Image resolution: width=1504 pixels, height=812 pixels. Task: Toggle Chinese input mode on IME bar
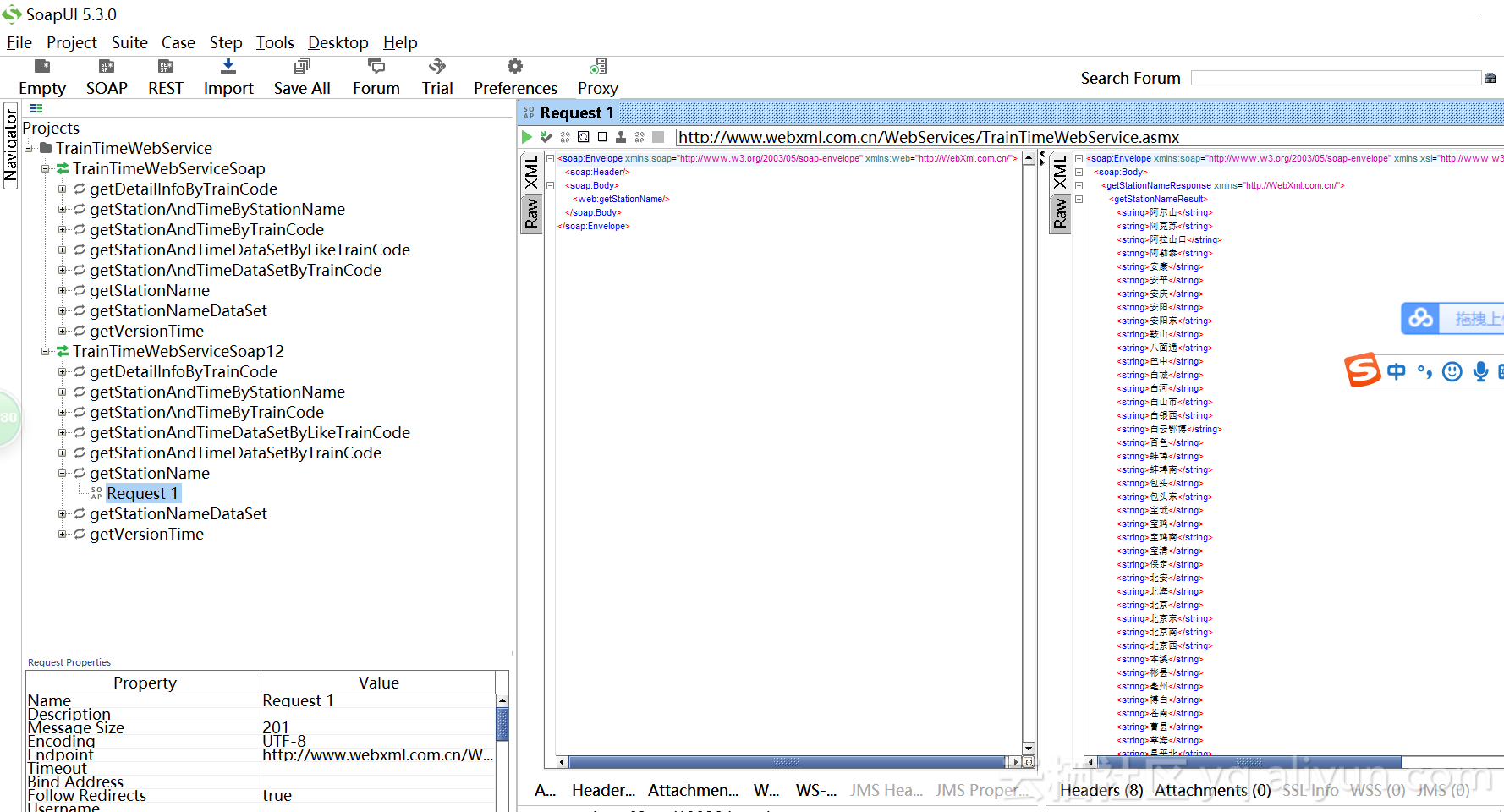(1397, 371)
